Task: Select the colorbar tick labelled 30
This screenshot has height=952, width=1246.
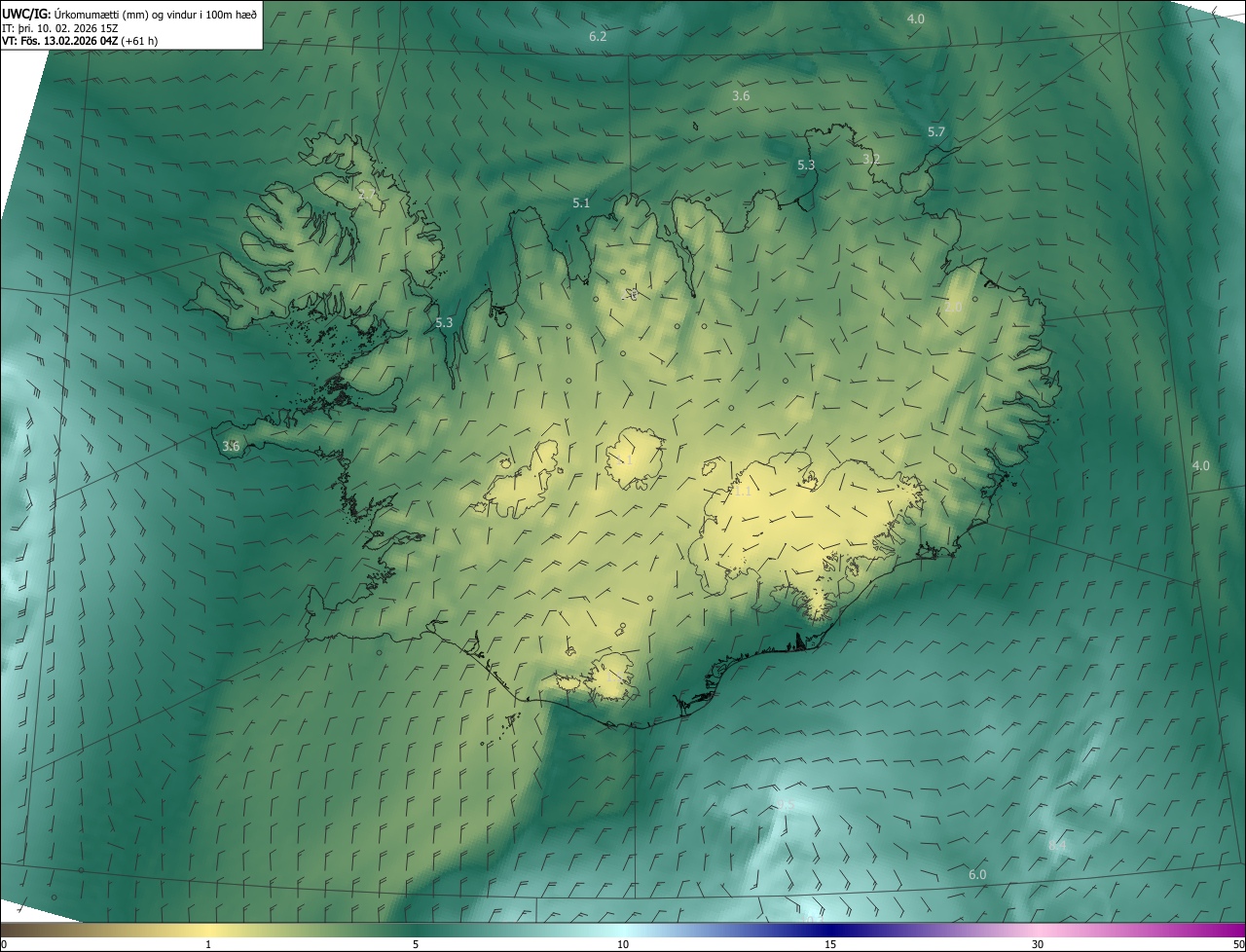Action: point(1038,944)
